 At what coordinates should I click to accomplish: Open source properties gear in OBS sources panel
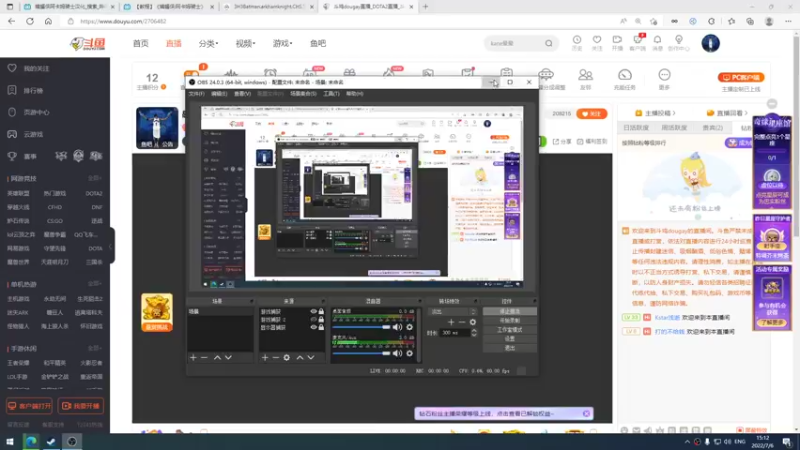coord(287,358)
